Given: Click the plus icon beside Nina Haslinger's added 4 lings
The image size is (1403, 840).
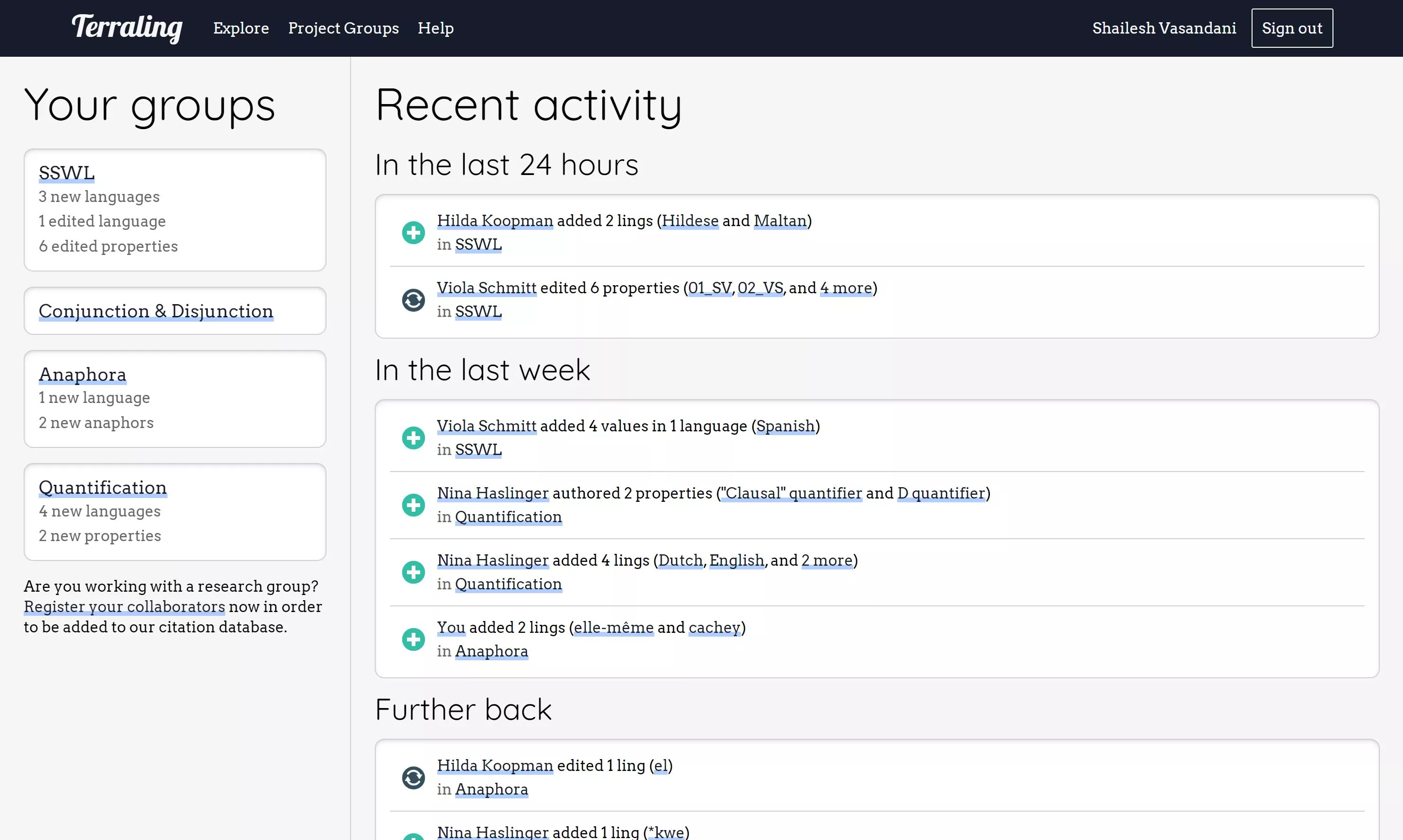Looking at the screenshot, I should coord(413,572).
